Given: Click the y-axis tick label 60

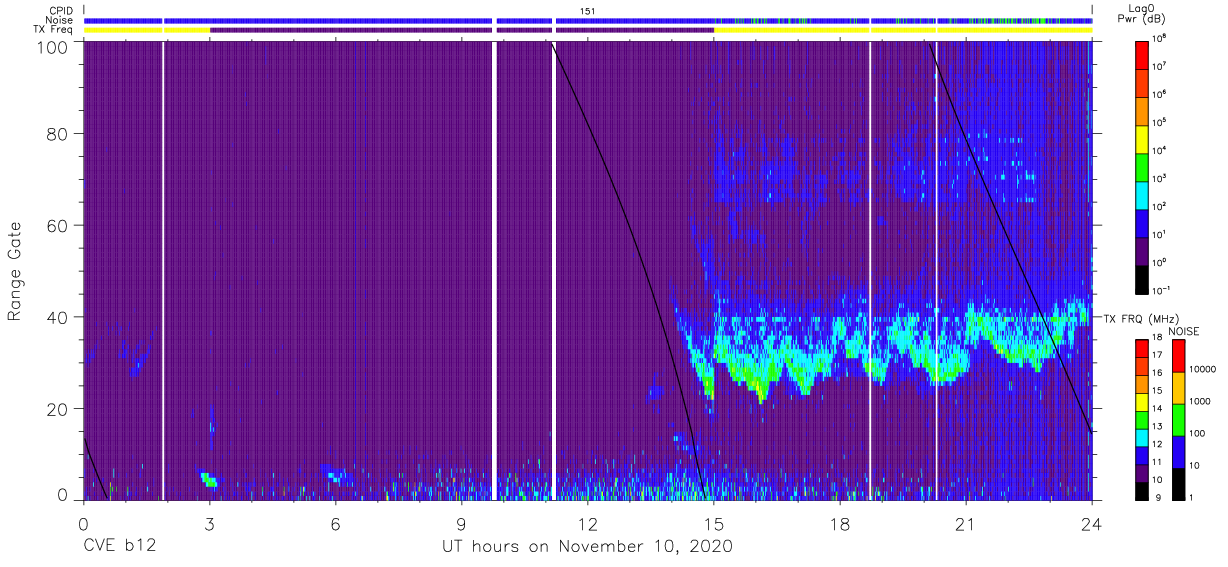Looking at the screenshot, I should [58, 227].
